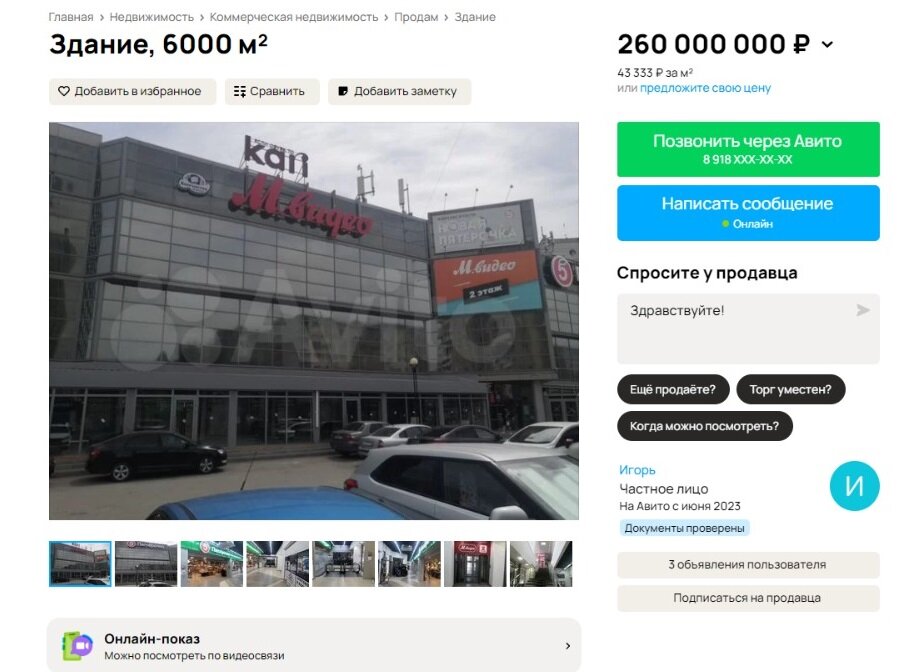Screen dimensions: 902x672
Task: Click the heart icon to add to favorites
Action: coord(64,91)
